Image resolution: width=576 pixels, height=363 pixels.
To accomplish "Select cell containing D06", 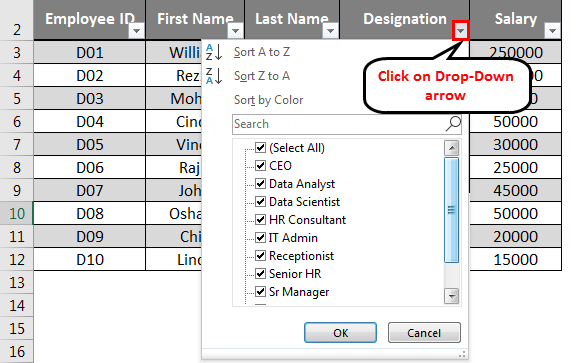I will pyautogui.click(x=90, y=168).
